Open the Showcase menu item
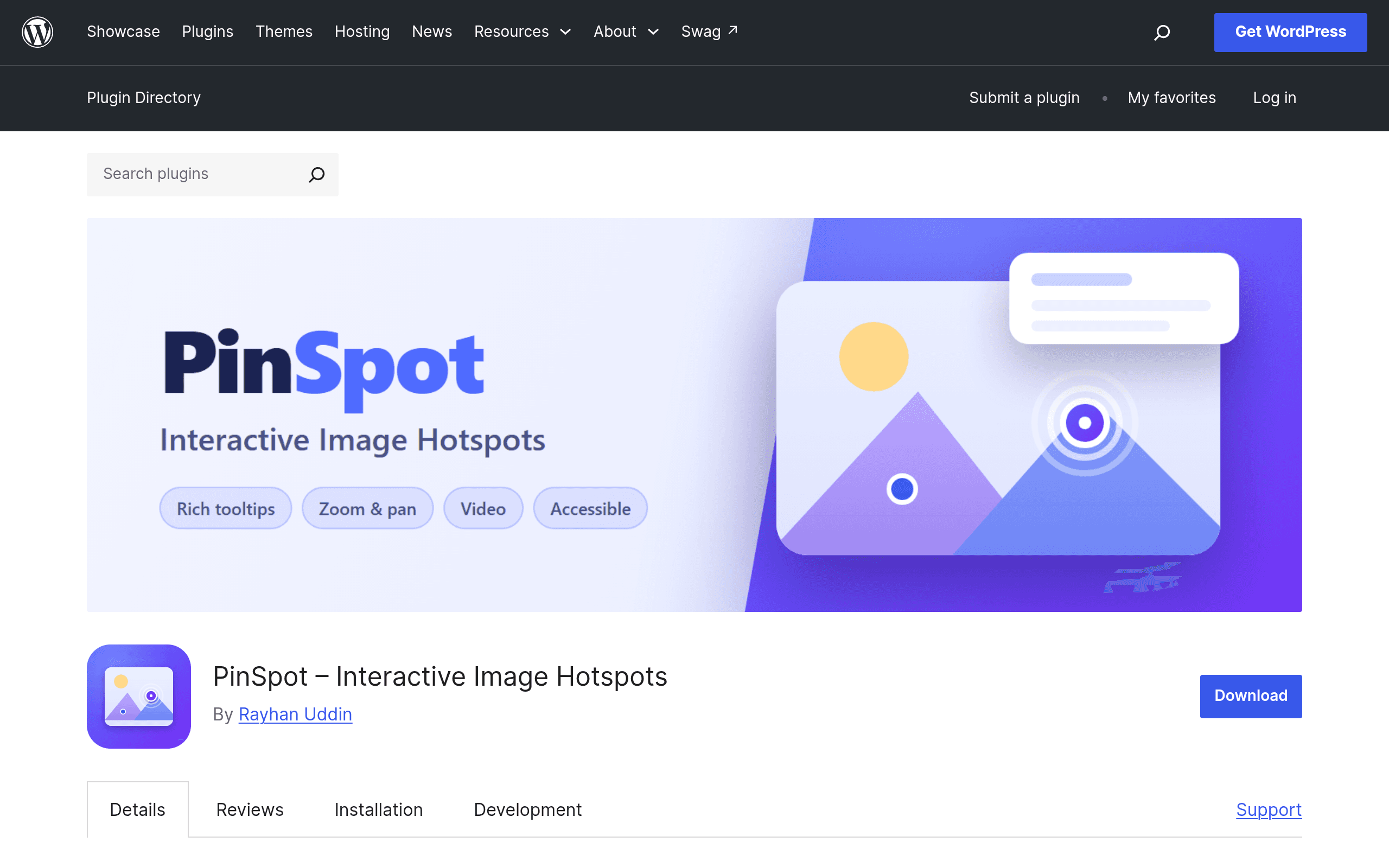1389x868 pixels. [x=123, y=31]
